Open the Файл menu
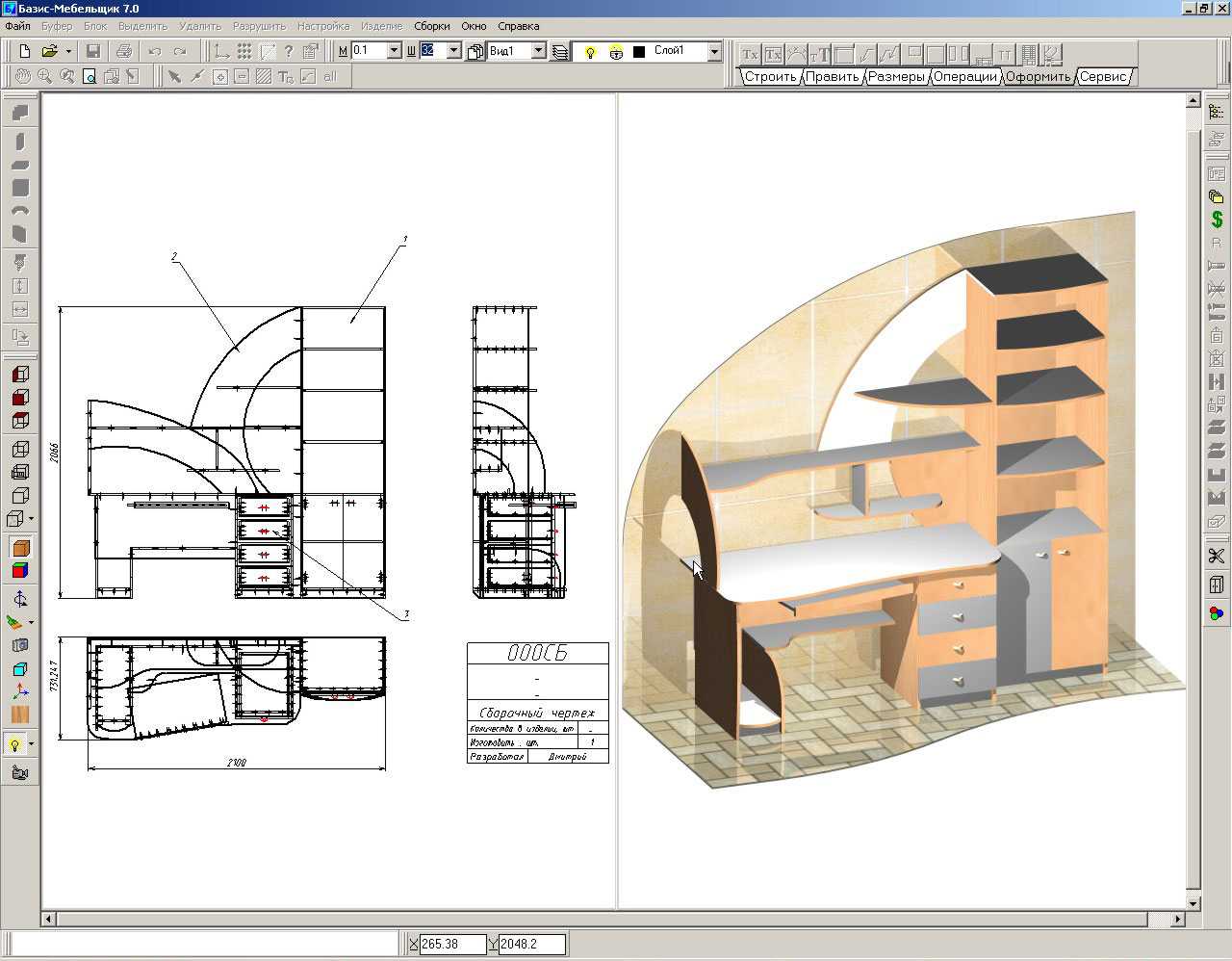 click(x=17, y=26)
